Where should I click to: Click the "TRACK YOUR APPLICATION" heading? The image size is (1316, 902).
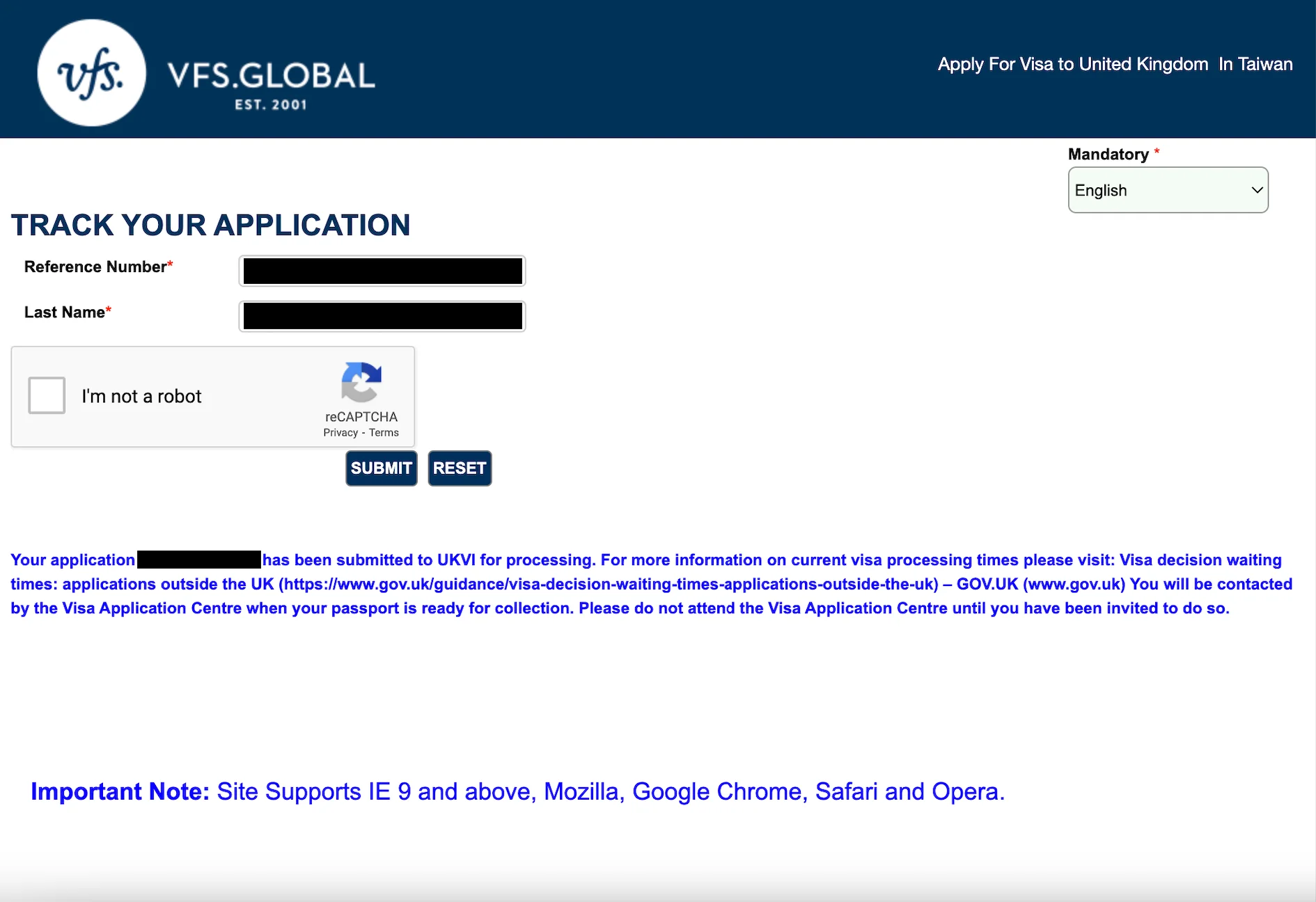click(210, 225)
